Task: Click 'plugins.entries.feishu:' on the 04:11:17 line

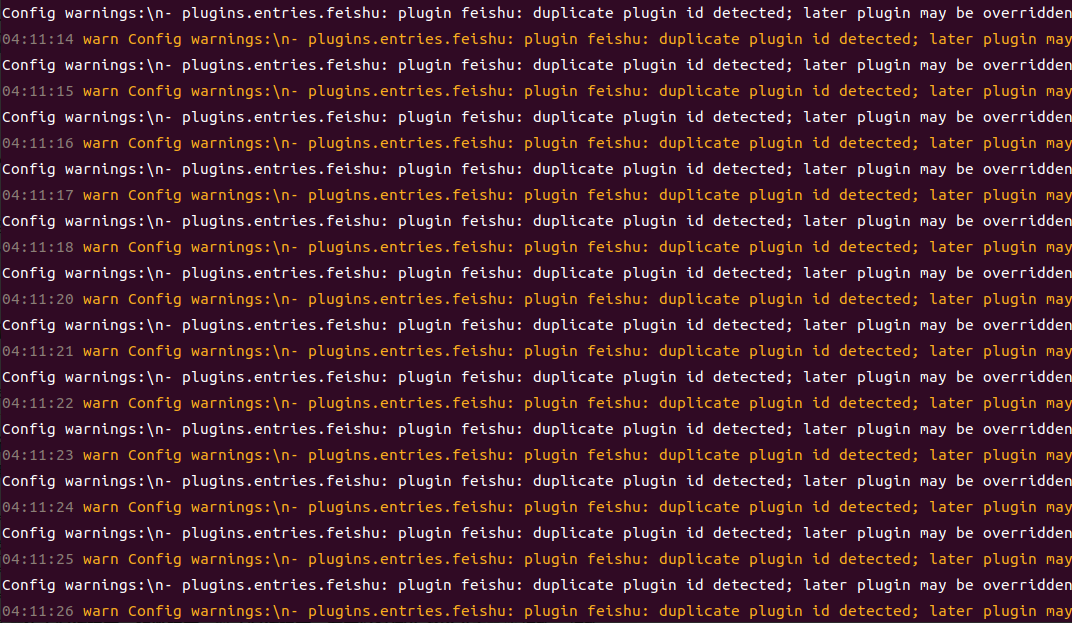Action: coord(411,196)
